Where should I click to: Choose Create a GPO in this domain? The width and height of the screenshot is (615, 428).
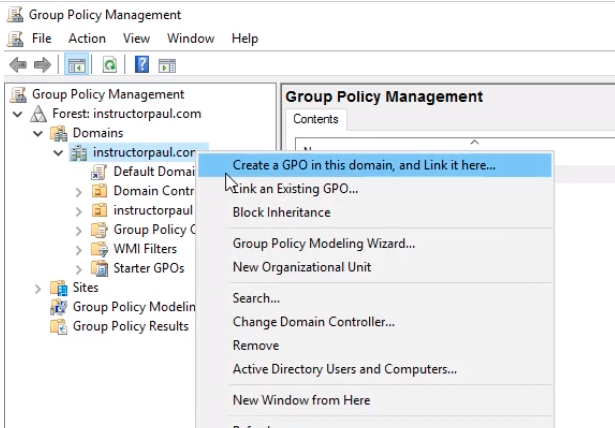point(363,165)
